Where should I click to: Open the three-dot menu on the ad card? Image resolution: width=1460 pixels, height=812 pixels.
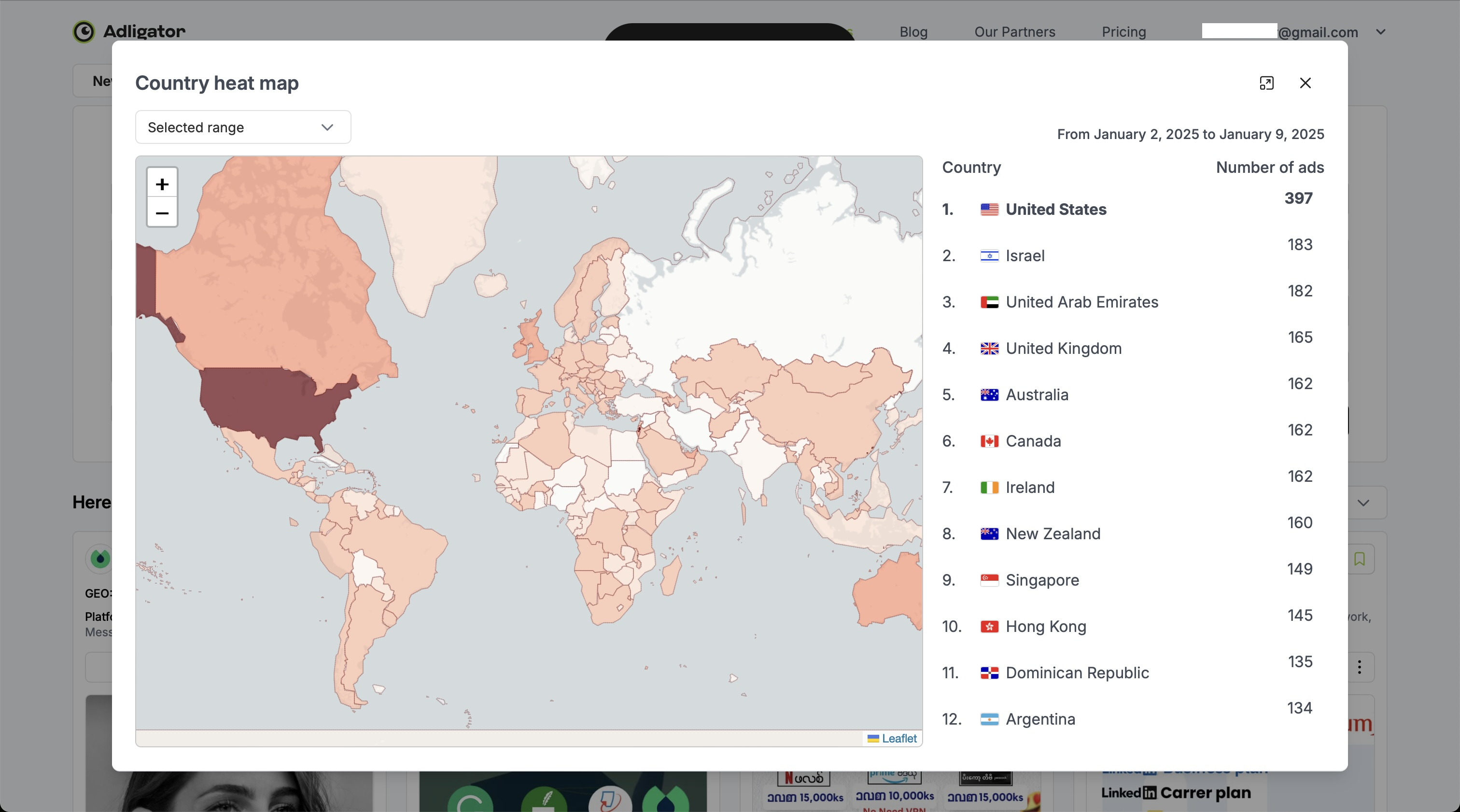(x=1359, y=667)
